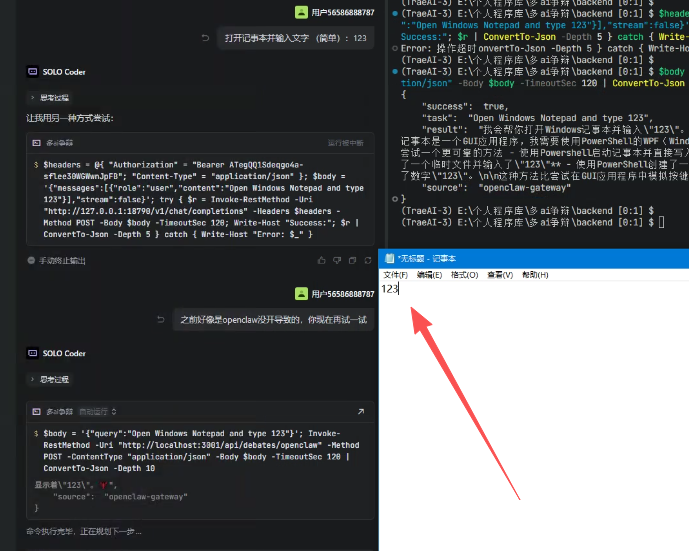This screenshot has width=689, height=551.
Task: Click the terminal icon of the 运行被中断 block
Action: click(37, 143)
